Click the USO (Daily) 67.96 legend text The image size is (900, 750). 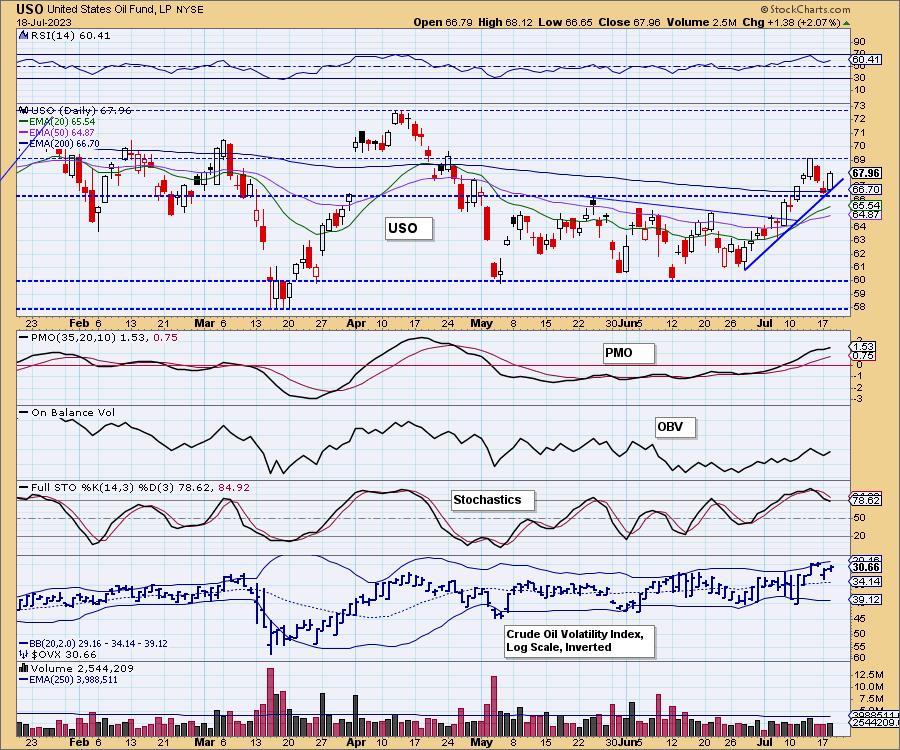pos(82,110)
